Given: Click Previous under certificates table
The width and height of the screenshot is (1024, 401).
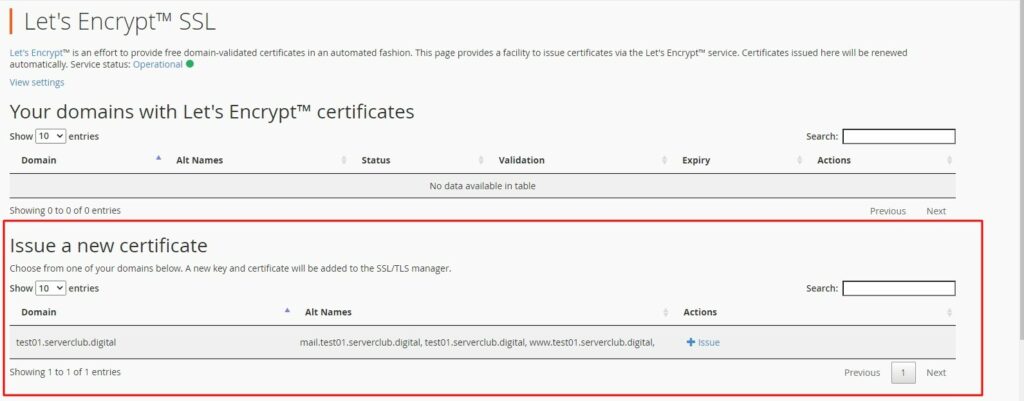Looking at the screenshot, I should coord(888,211).
